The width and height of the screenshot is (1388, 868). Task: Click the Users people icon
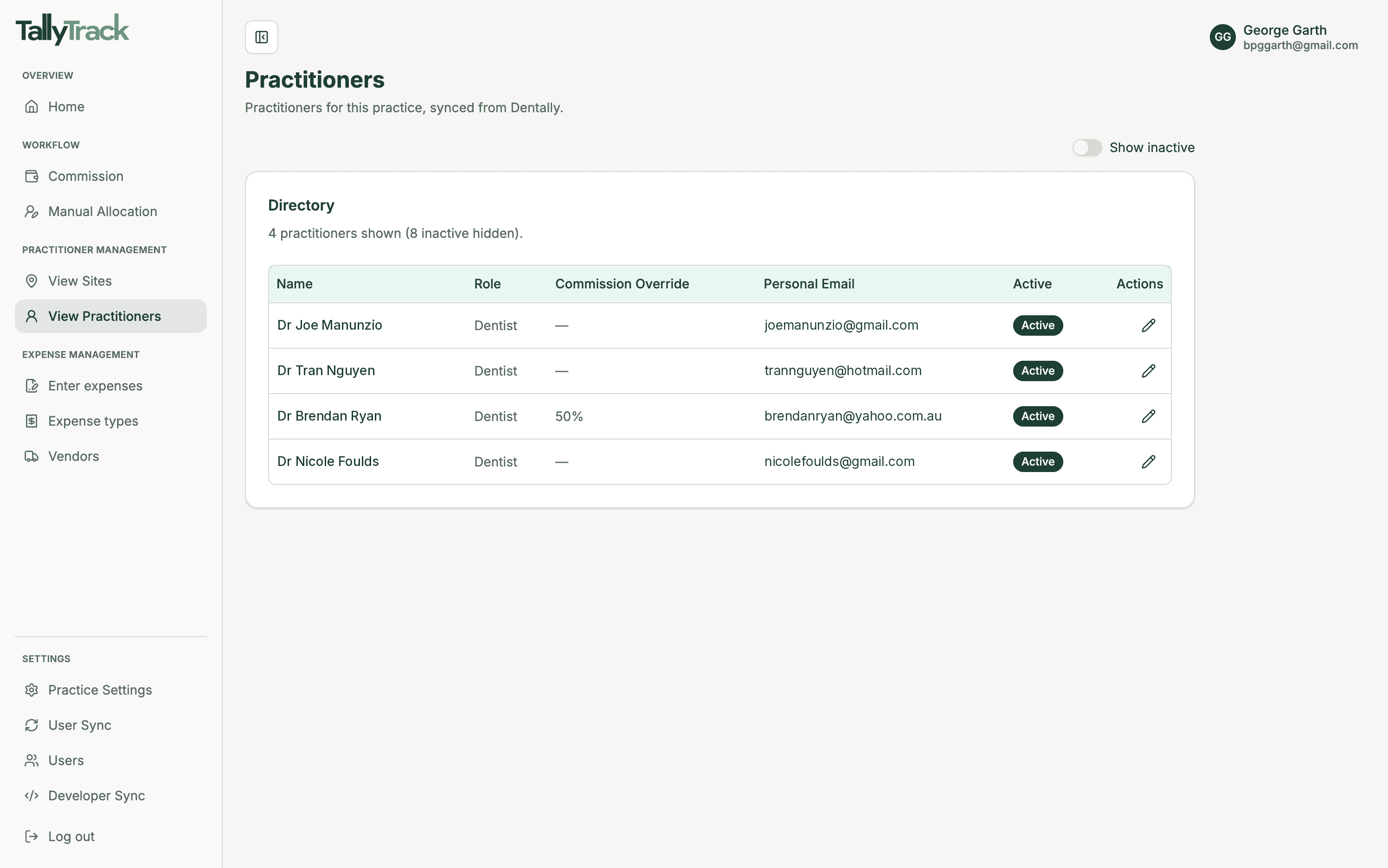(x=32, y=760)
